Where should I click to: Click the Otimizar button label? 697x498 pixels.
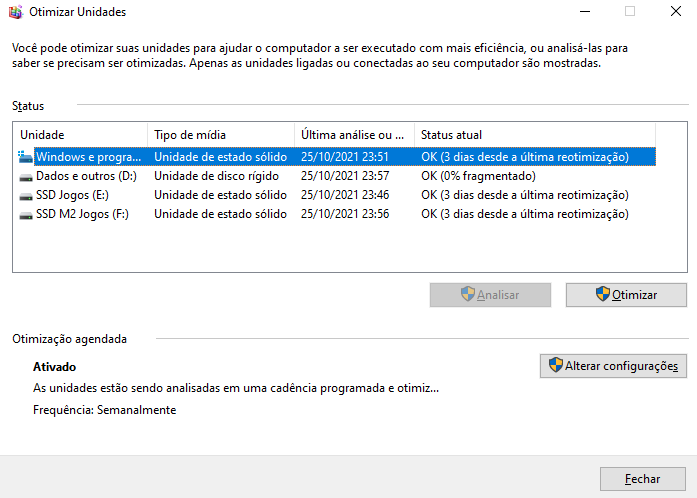(x=634, y=295)
